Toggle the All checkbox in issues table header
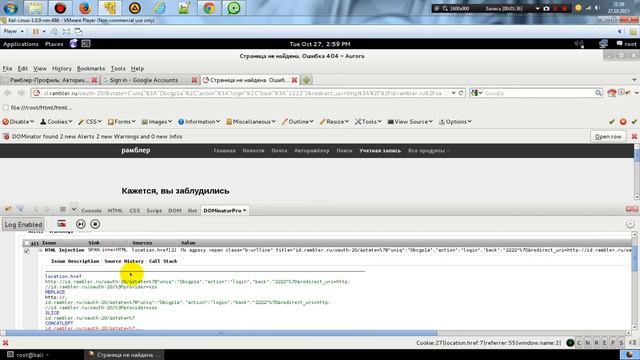The image size is (640, 360). [27, 243]
